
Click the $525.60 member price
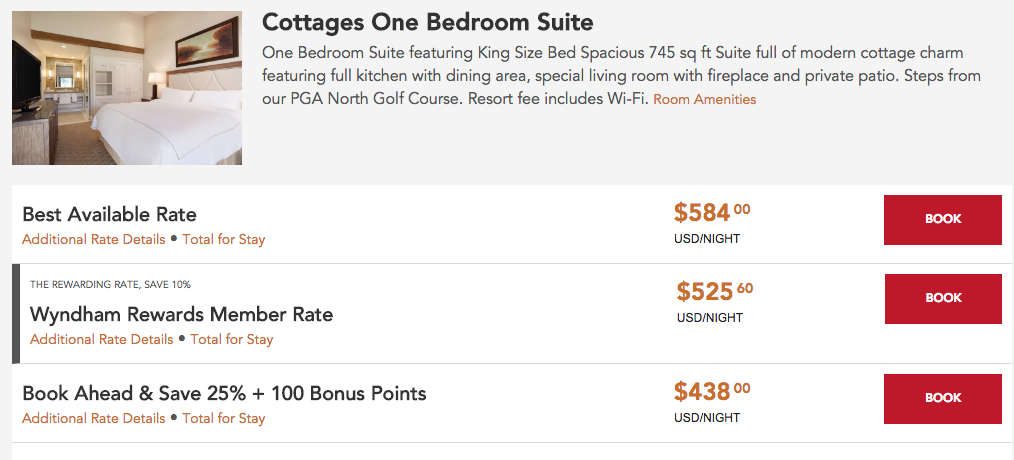[x=714, y=291]
